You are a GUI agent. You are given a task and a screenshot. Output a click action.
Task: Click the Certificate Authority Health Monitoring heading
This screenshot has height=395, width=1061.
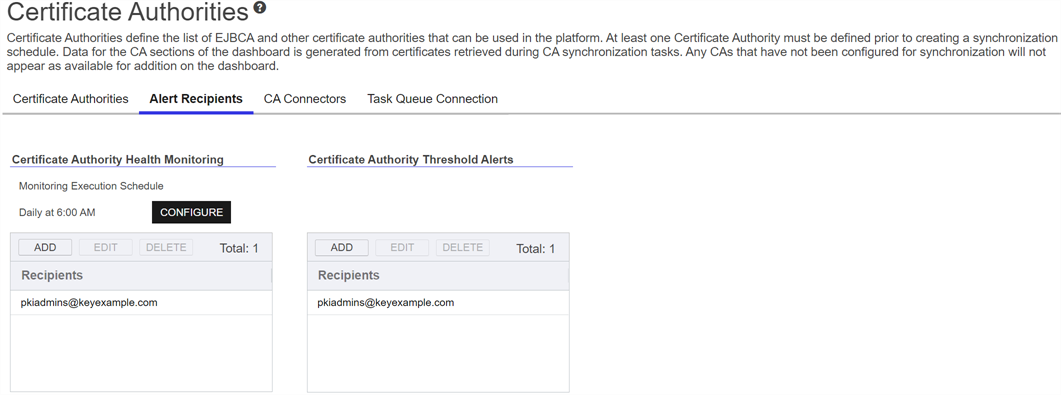pyautogui.click(x=118, y=160)
